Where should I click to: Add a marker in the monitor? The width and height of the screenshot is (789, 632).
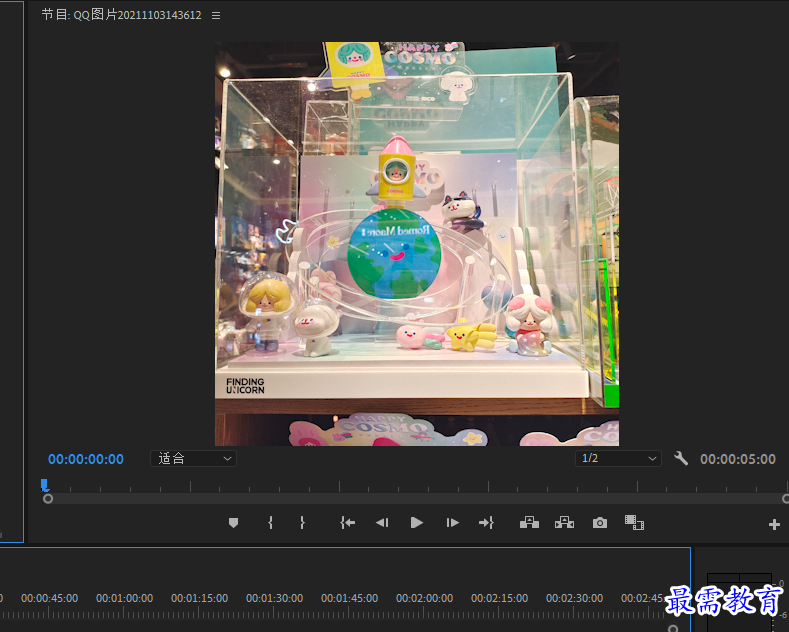click(x=233, y=523)
